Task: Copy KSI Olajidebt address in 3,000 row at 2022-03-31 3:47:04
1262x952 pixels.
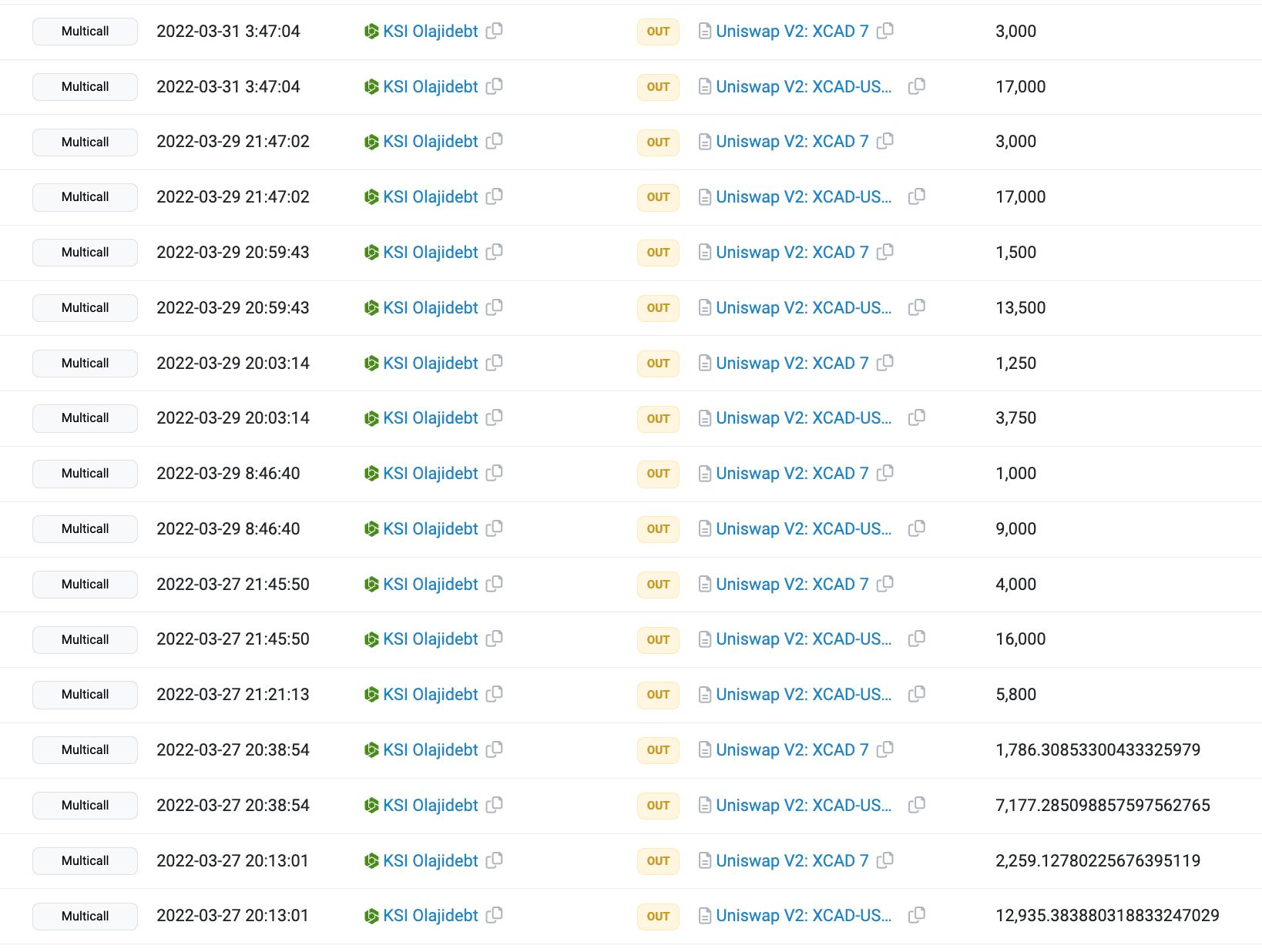Action: pyautogui.click(x=495, y=31)
